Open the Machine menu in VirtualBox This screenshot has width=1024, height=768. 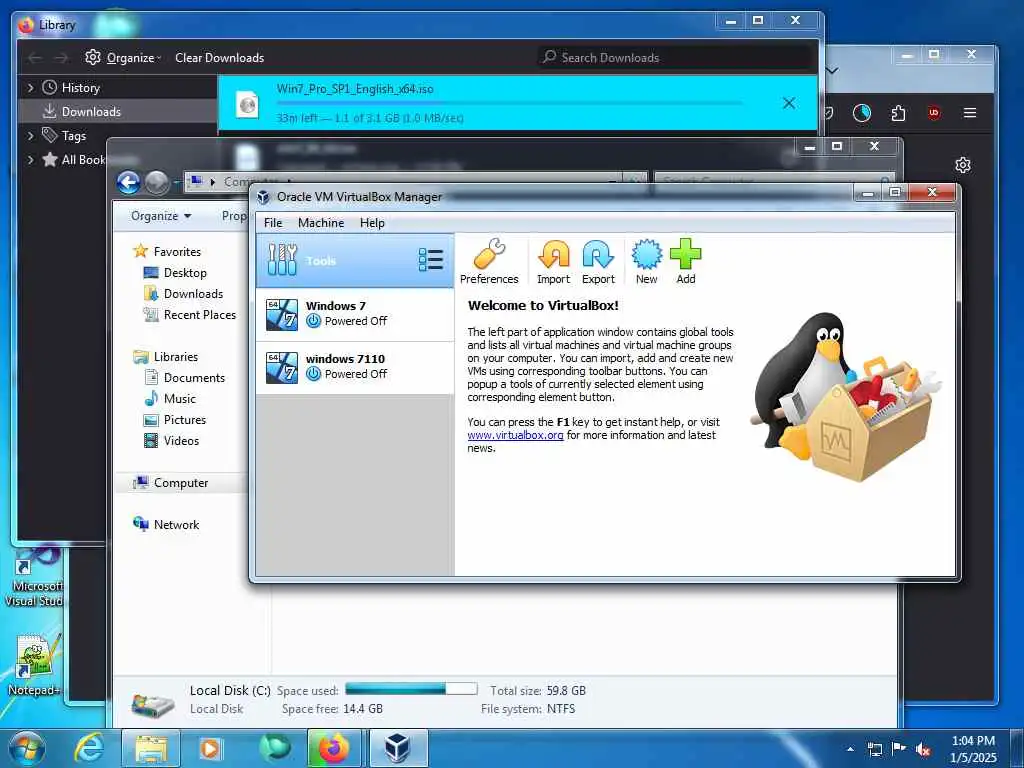[321, 223]
